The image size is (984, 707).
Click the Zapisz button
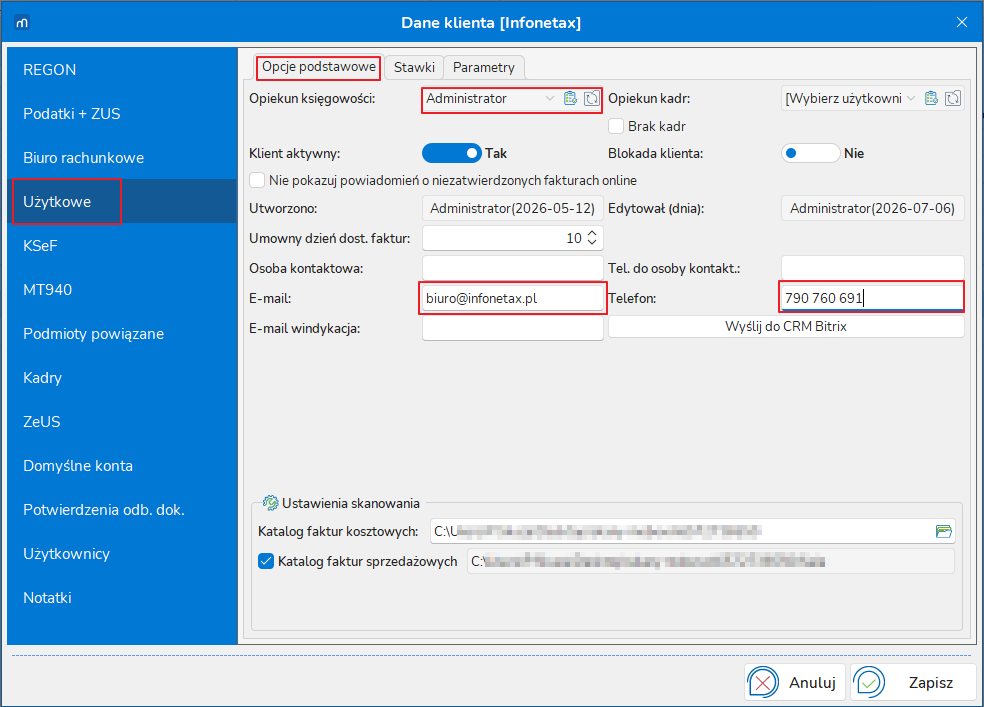[913, 682]
